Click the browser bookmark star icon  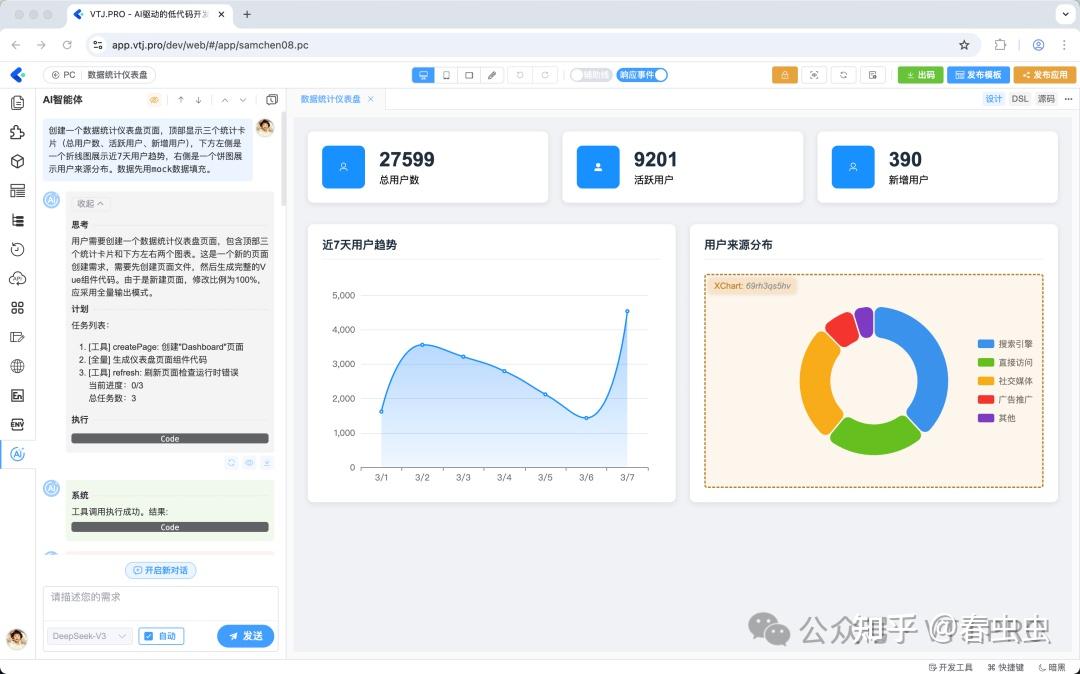[x=964, y=45]
